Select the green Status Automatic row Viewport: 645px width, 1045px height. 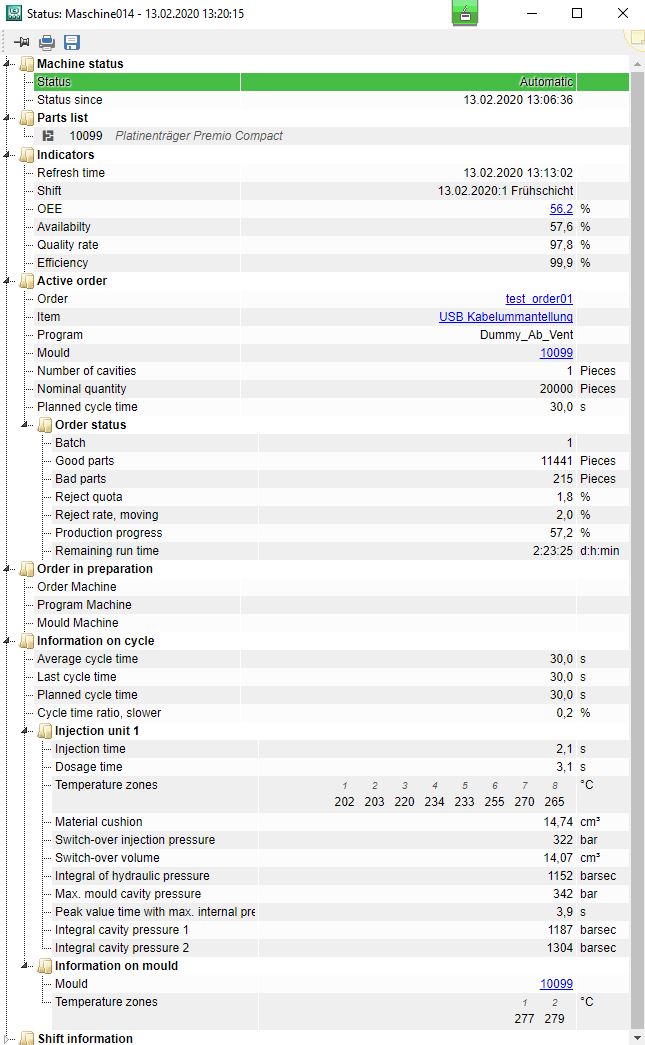coord(331,82)
